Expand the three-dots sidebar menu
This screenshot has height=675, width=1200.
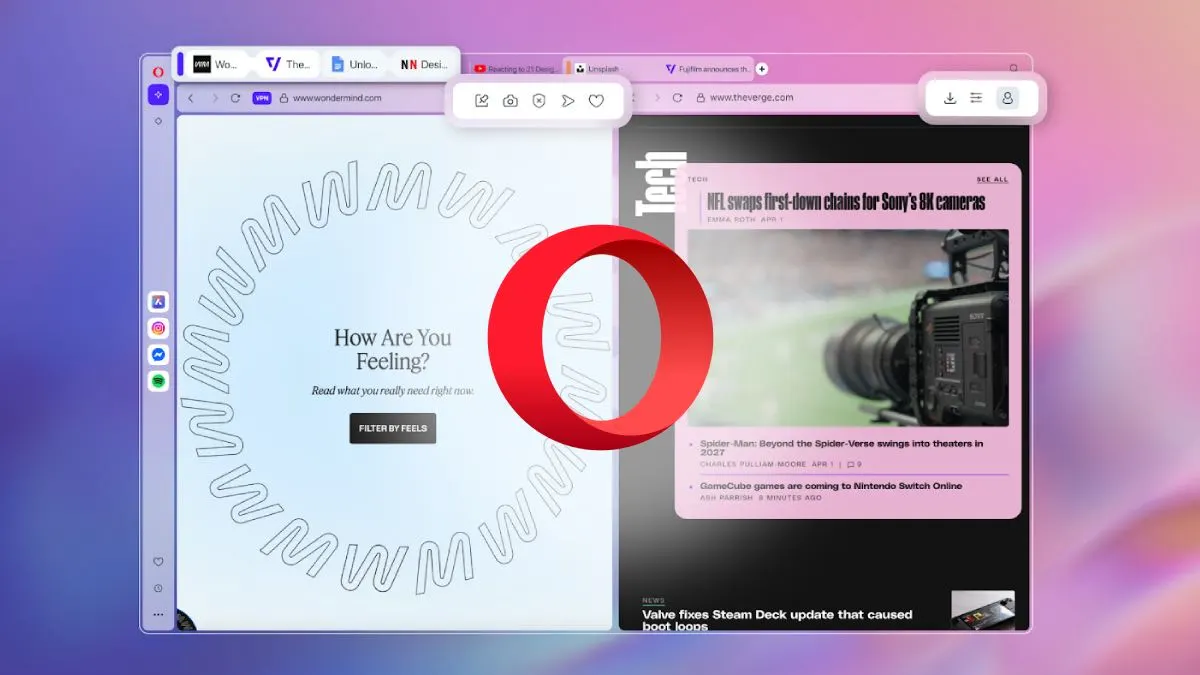point(158,614)
